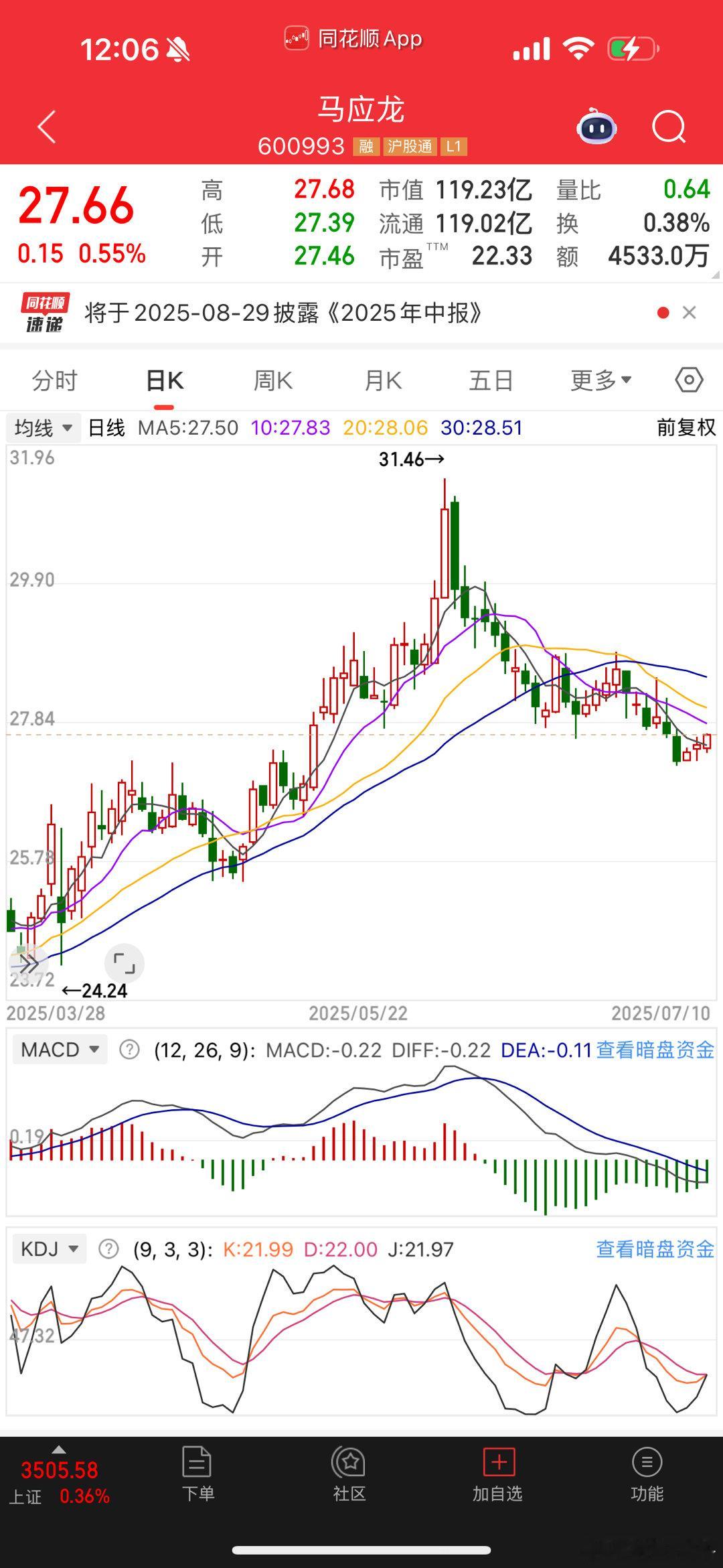Tap the date label 2025/05/22

358,1013
